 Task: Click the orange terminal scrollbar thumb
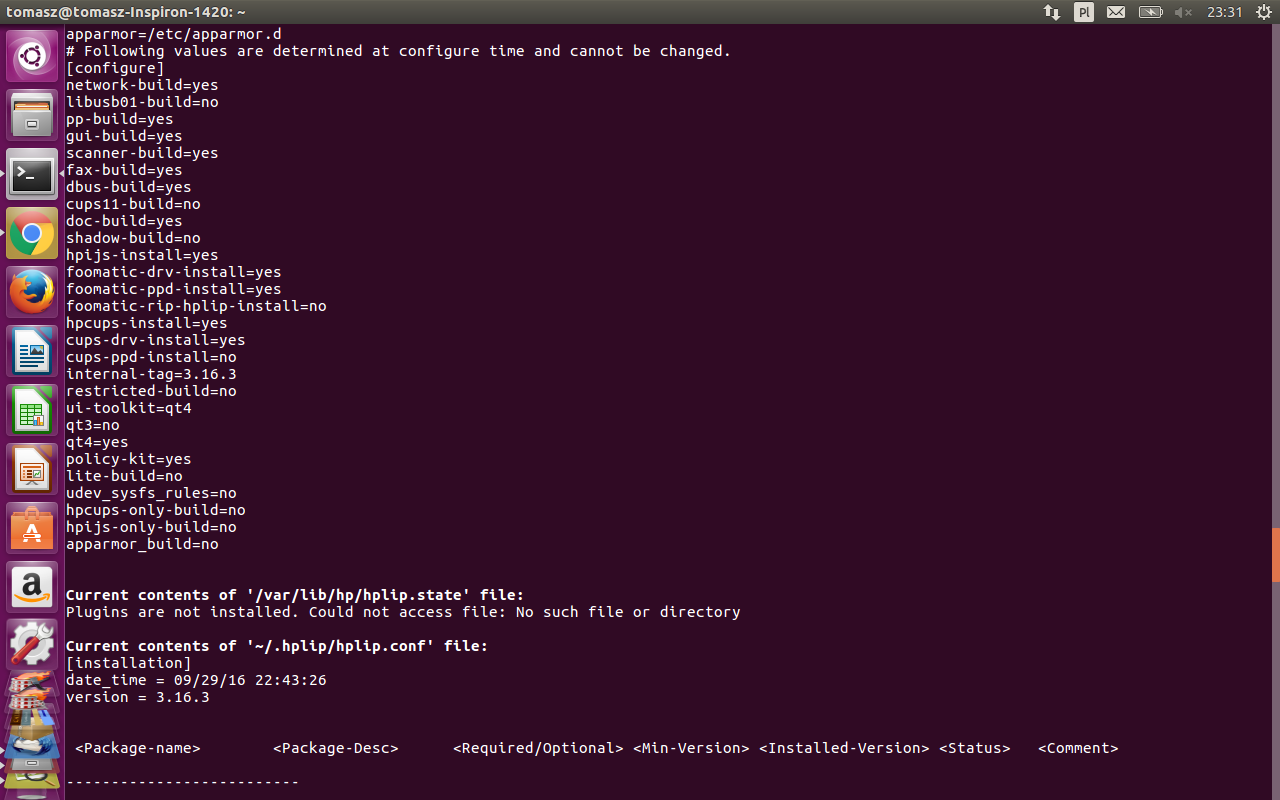[x=1276, y=554]
